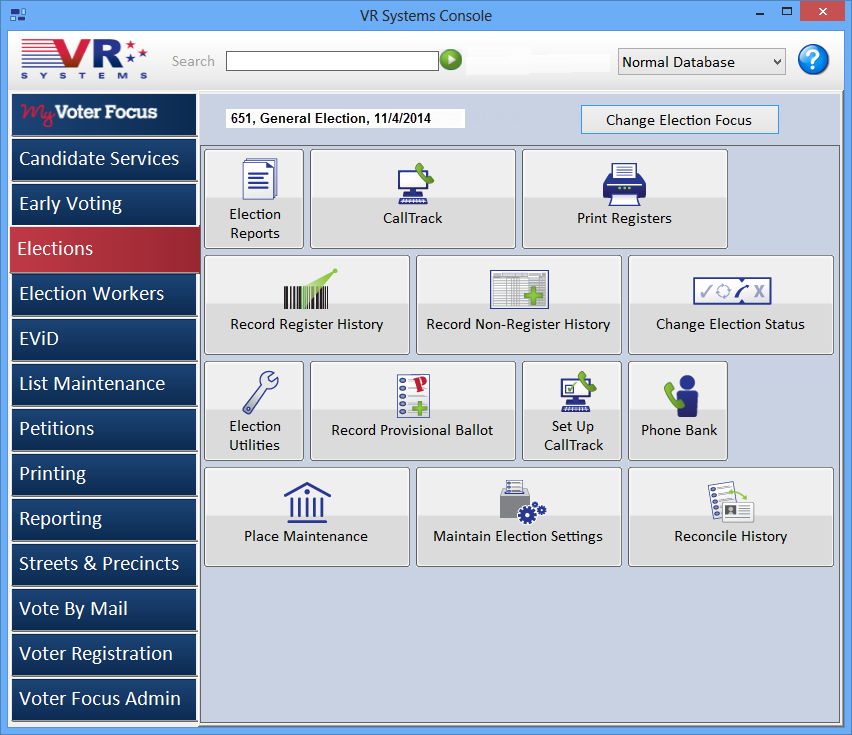Close the VR Systems Console window
The height and width of the screenshot is (735, 852).
tap(823, 11)
